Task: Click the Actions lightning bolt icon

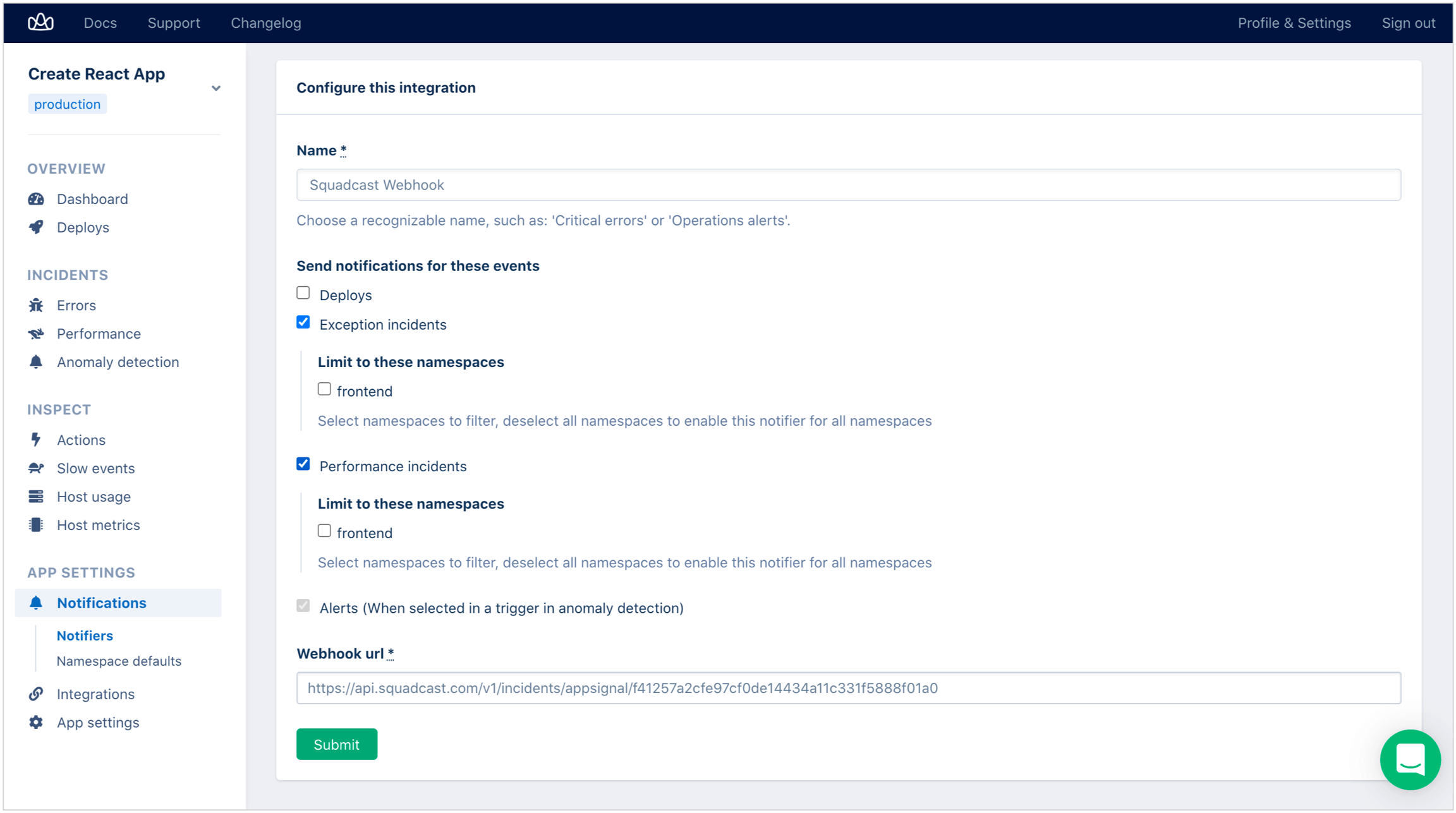Action: [x=36, y=440]
